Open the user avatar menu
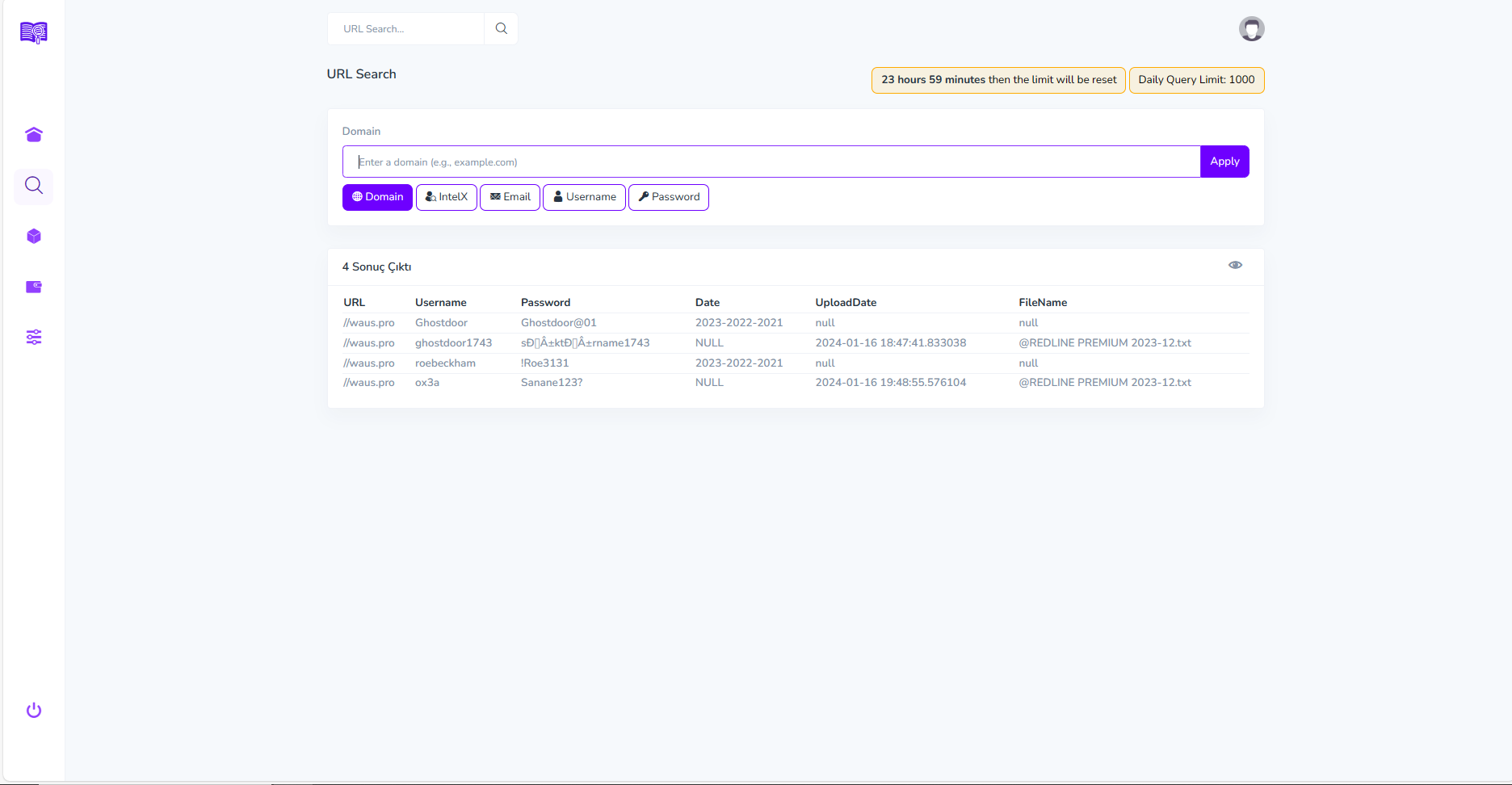Image resolution: width=1512 pixels, height=785 pixels. 1251,29
